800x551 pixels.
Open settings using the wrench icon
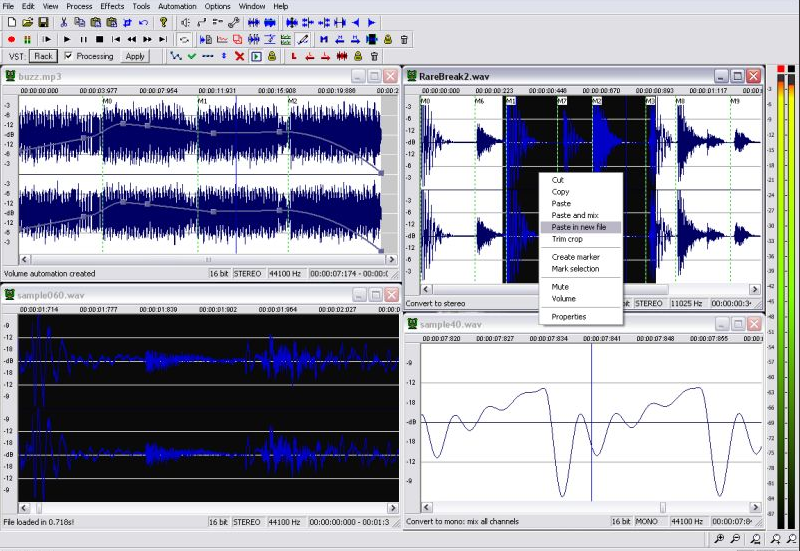tap(234, 22)
